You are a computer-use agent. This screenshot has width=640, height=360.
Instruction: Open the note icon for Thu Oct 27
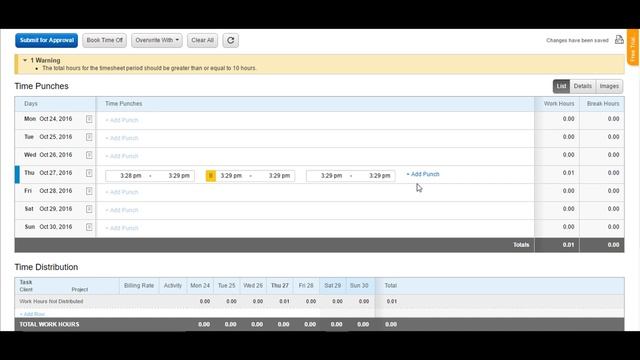(x=89, y=173)
